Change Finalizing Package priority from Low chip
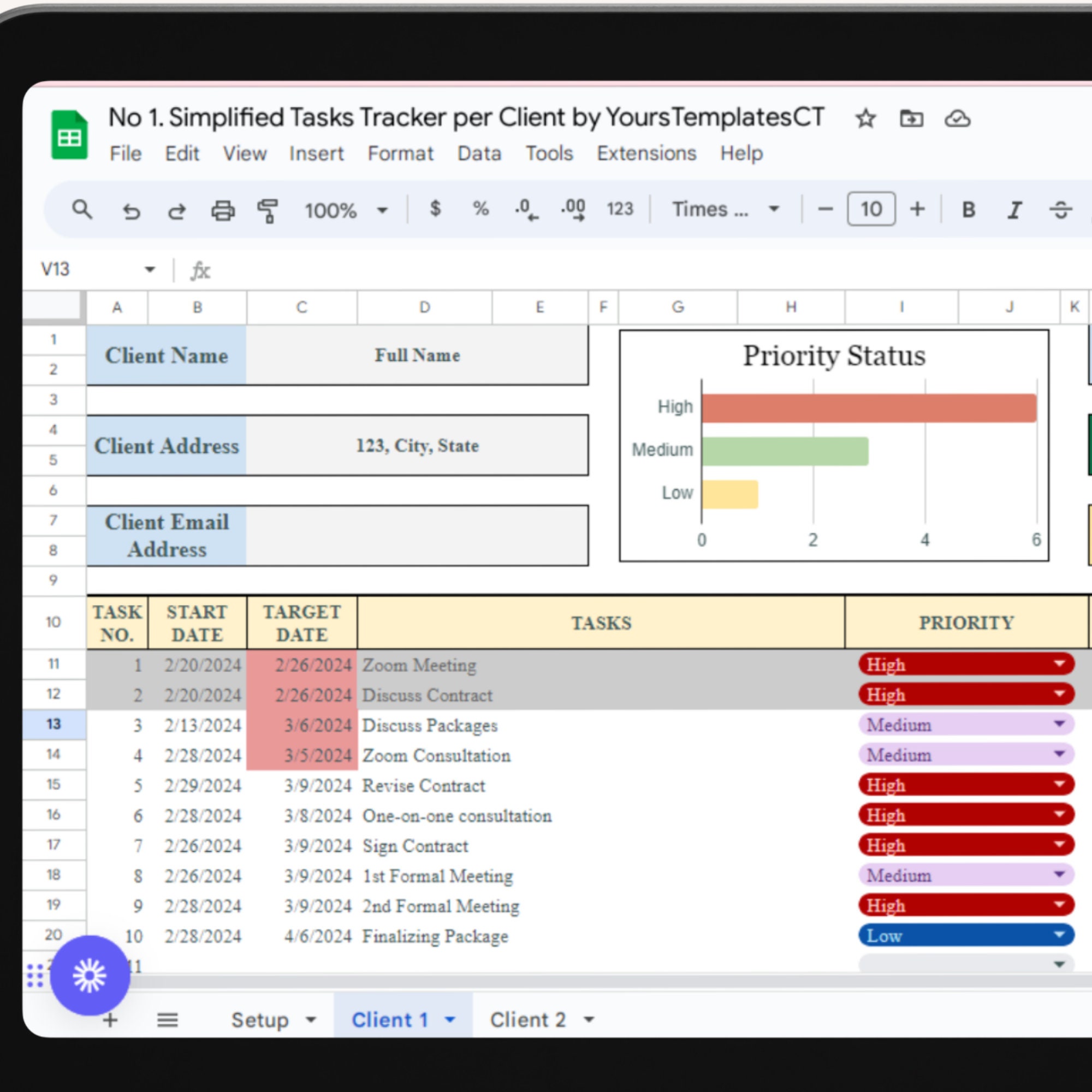The height and width of the screenshot is (1092, 1092). point(1060,935)
